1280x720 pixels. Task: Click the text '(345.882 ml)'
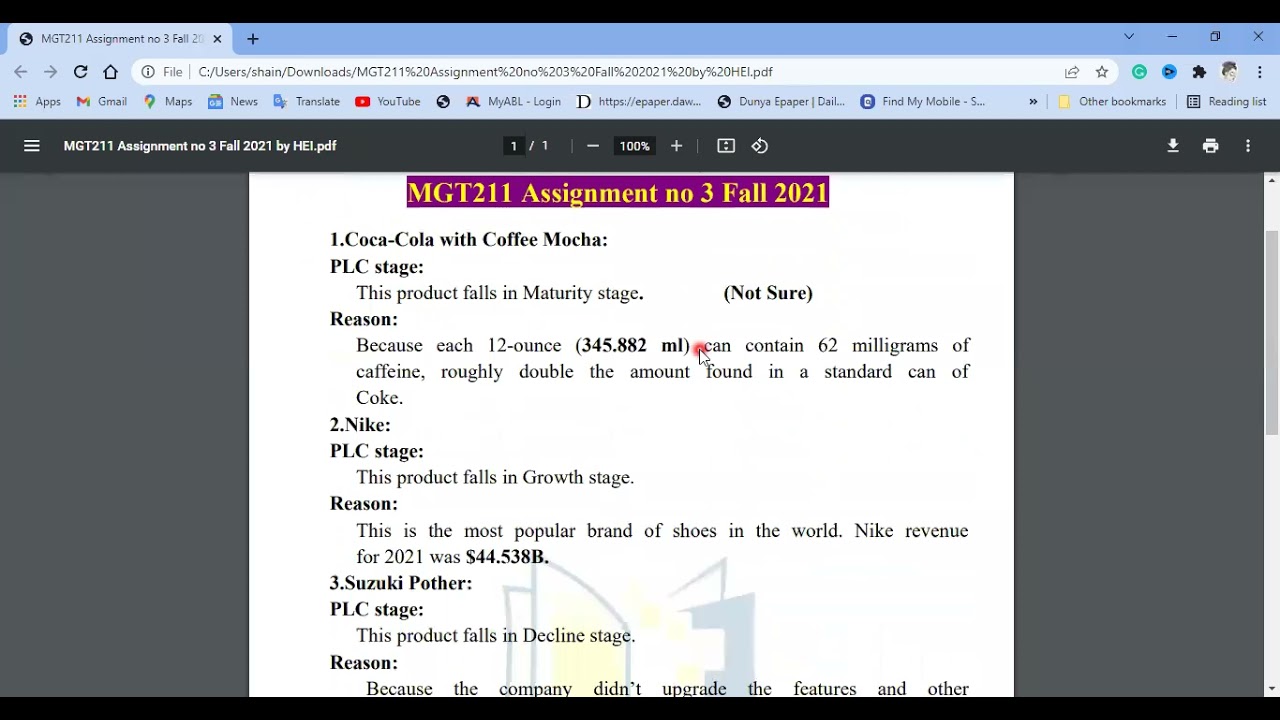(x=632, y=346)
